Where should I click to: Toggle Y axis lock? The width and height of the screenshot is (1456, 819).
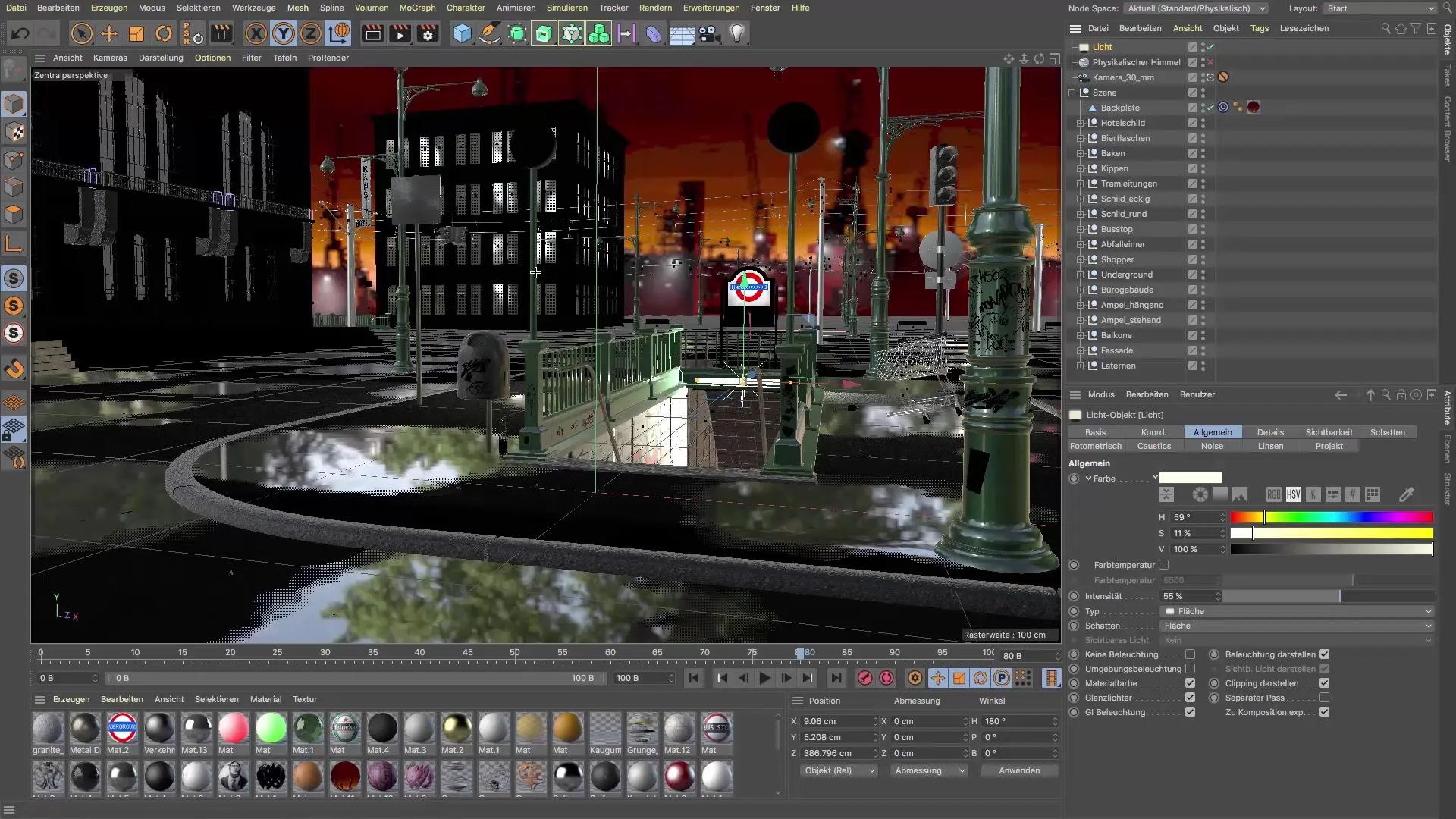pyautogui.click(x=284, y=33)
